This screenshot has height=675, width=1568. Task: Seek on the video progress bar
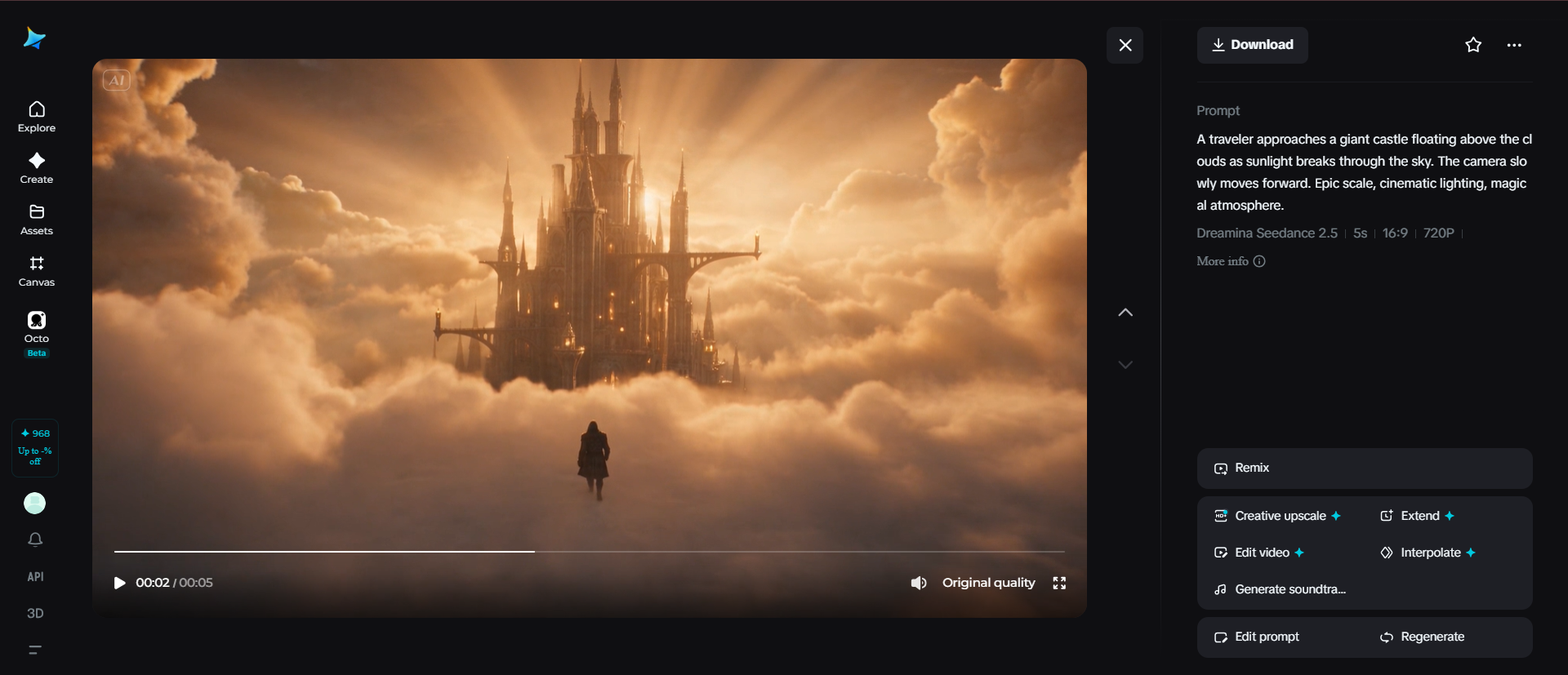point(590,552)
